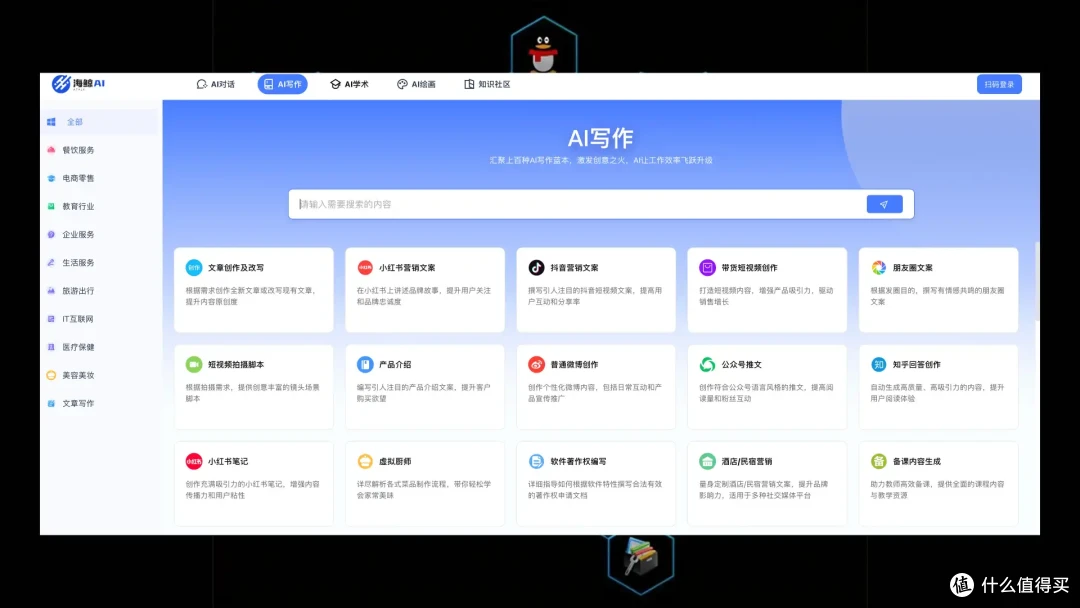Click the 知乎回答创作 icon

tap(879, 364)
